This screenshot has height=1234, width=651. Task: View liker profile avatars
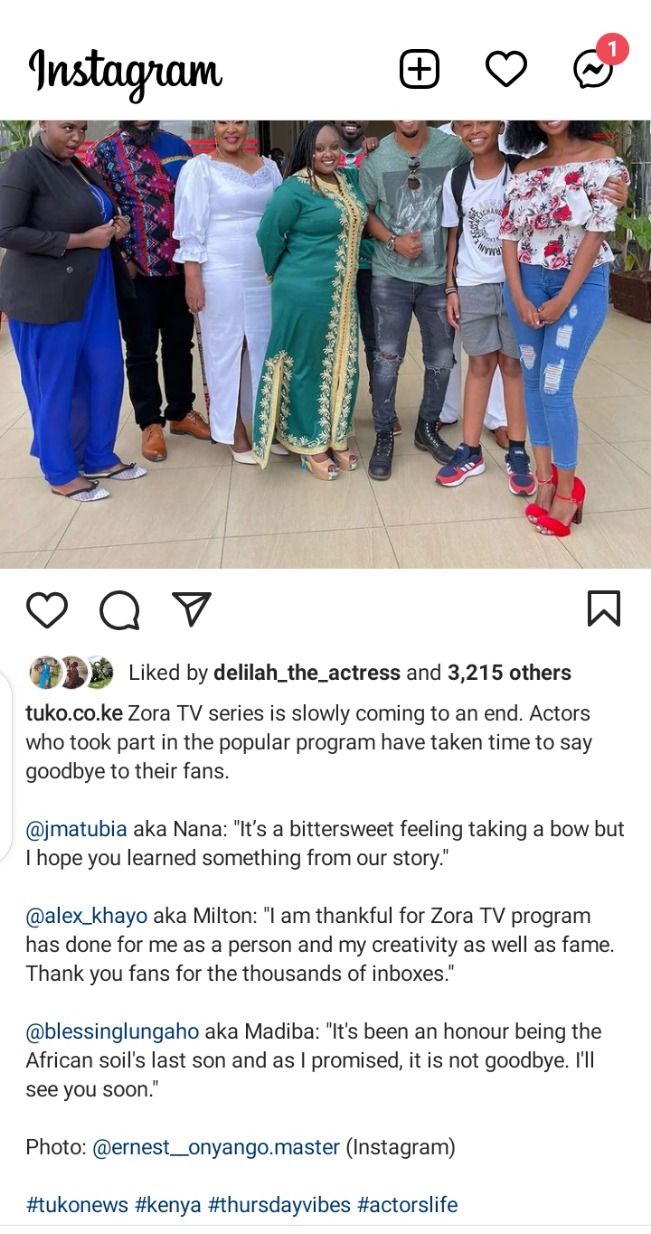tap(71, 672)
